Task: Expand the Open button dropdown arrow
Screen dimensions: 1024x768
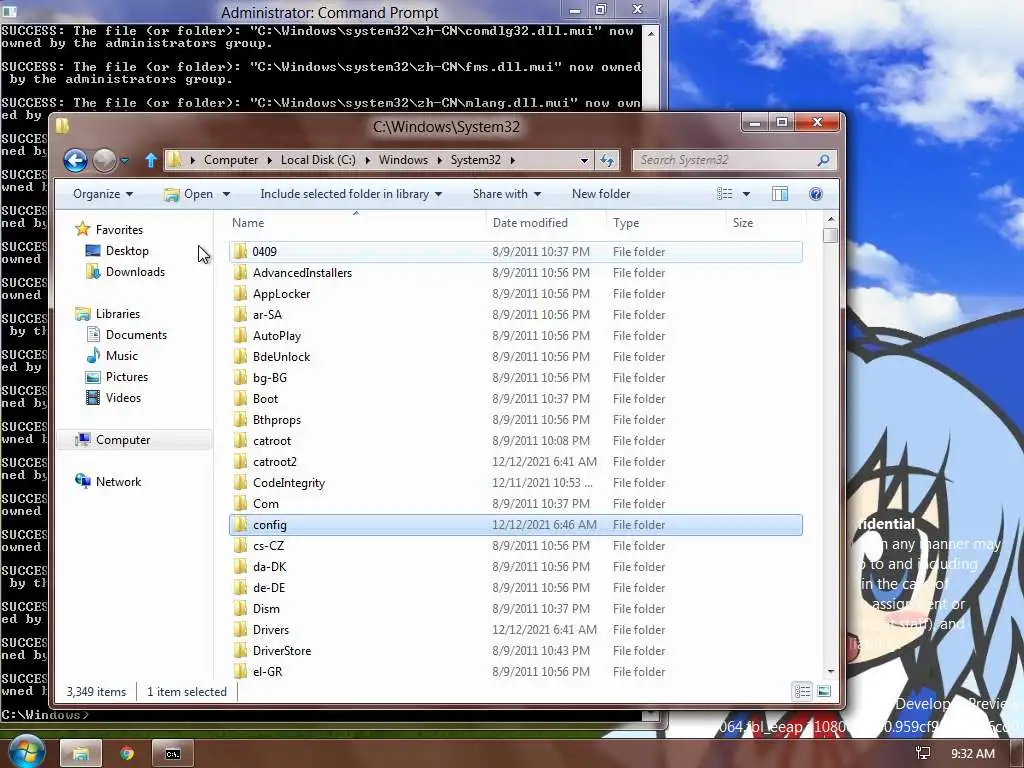Action: (x=226, y=194)
